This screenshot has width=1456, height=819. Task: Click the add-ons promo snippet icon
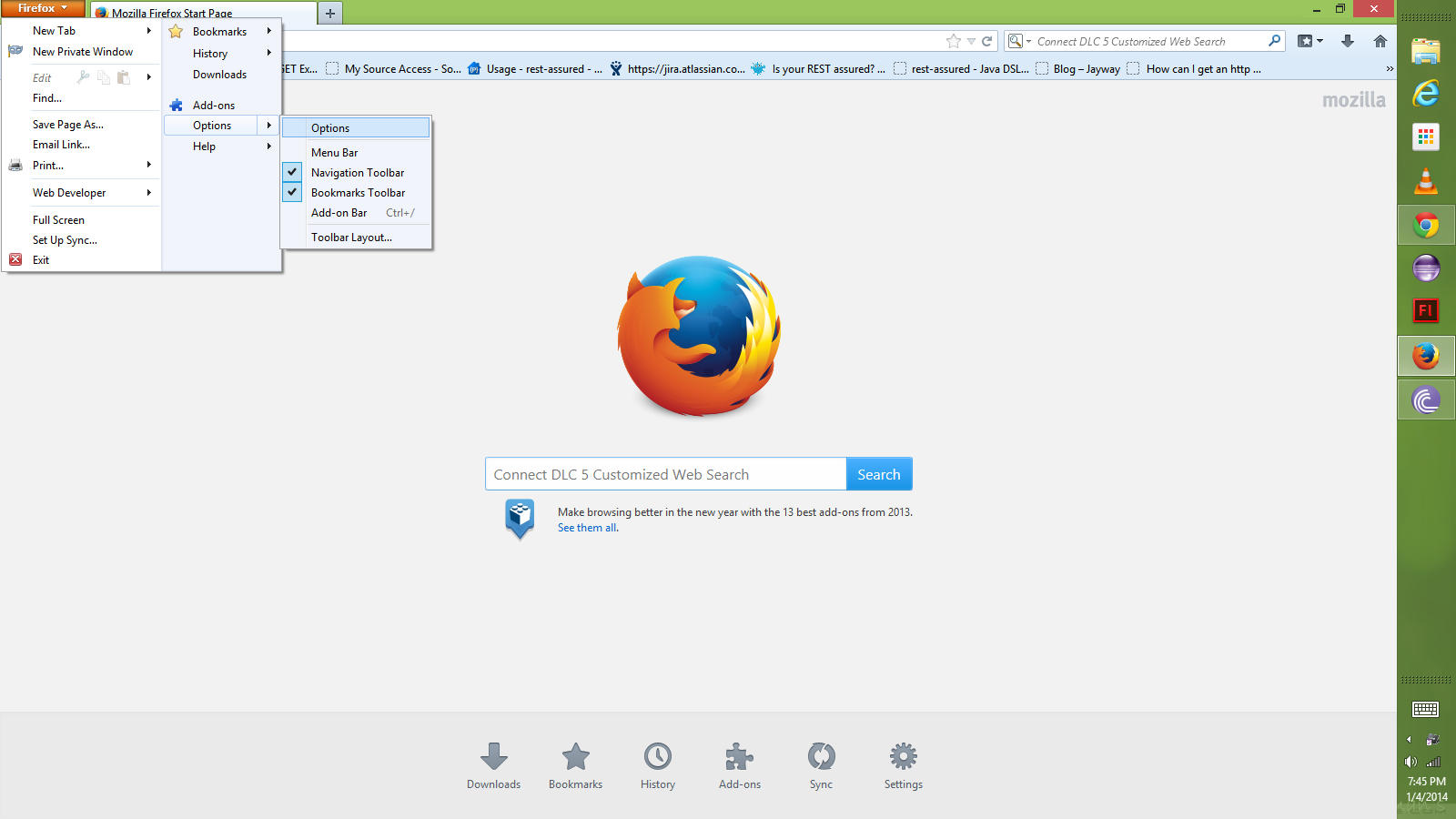point(520,519)
